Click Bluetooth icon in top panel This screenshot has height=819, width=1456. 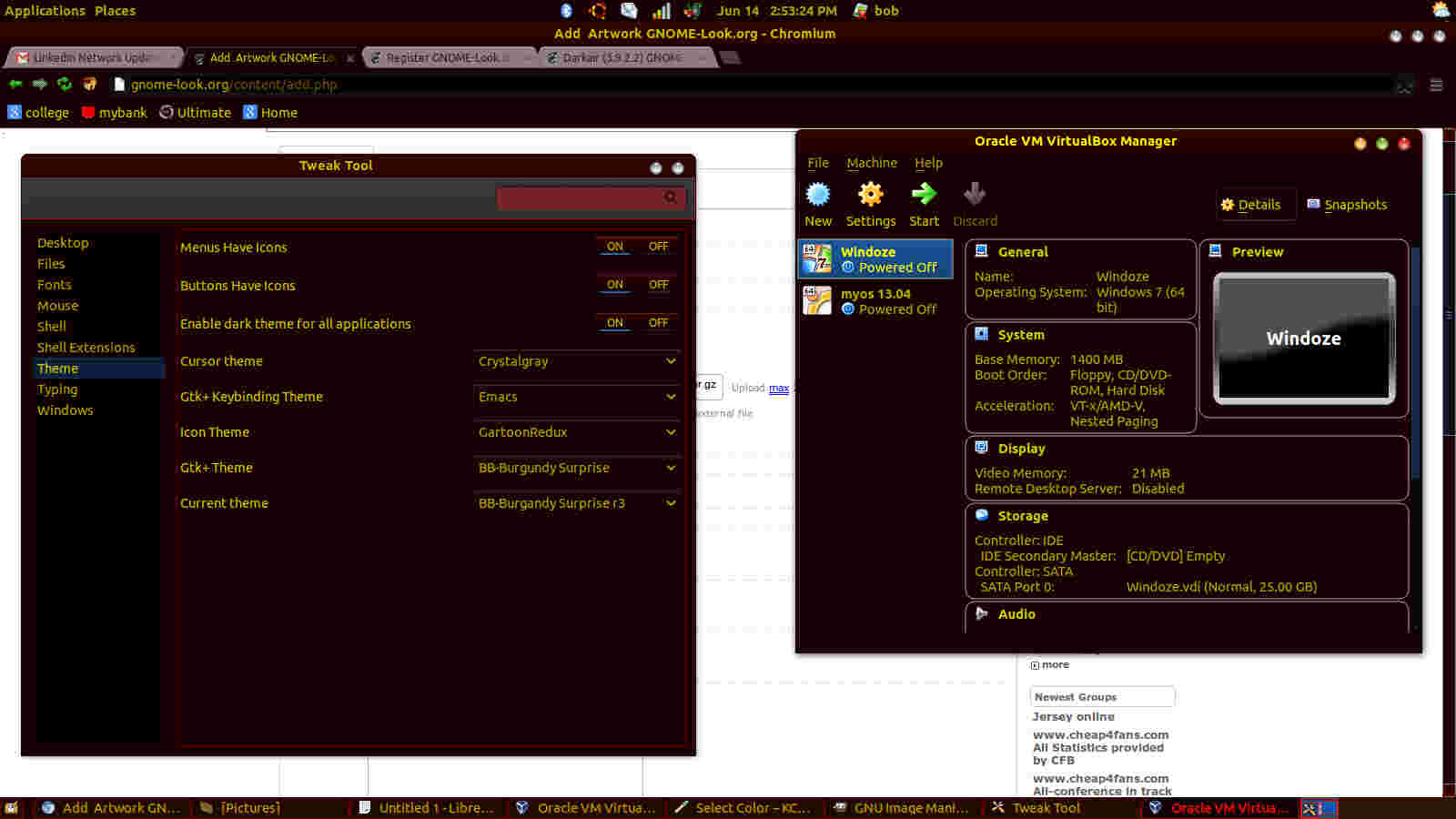click(566, 11)
